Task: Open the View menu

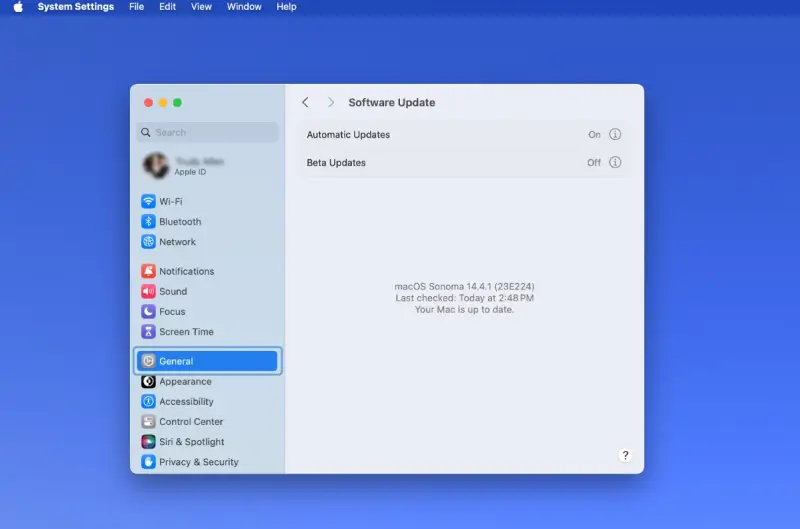Action: click(x=201, y=7)
